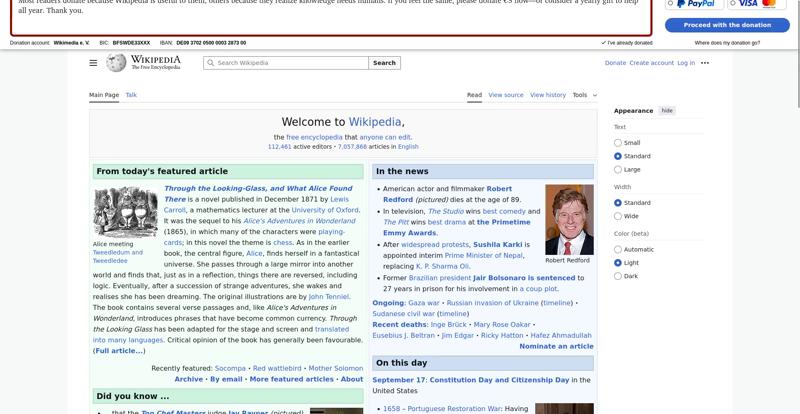Focus the Search Wikipedia input field

[286, 63]
